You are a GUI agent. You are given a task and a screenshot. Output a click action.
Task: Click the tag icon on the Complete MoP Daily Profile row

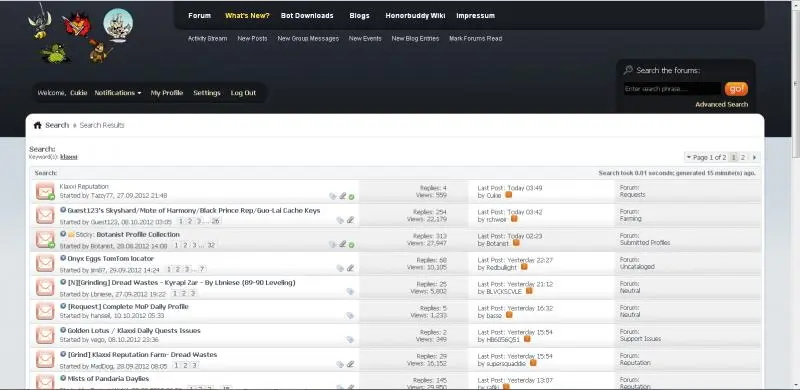(x=349, y=315)
